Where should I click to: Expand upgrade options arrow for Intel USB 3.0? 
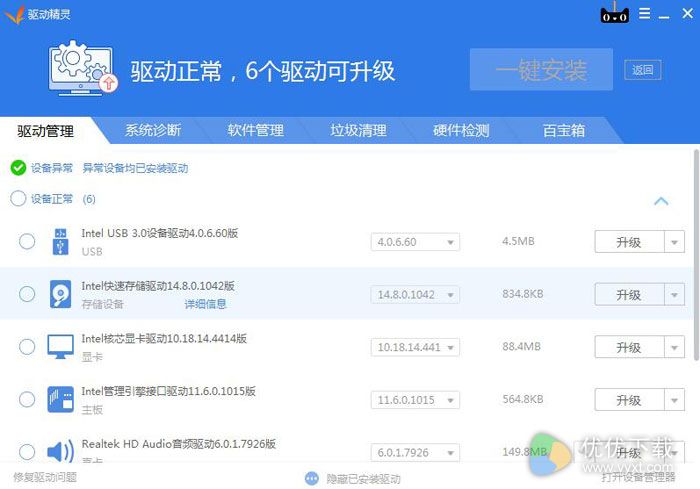point(675,242)
